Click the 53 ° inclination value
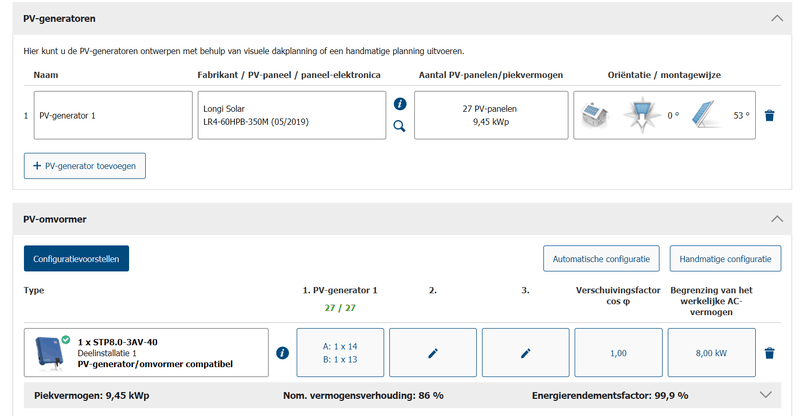Image resolution: width=800 pixels, height=416 pixels. (741, 115)
